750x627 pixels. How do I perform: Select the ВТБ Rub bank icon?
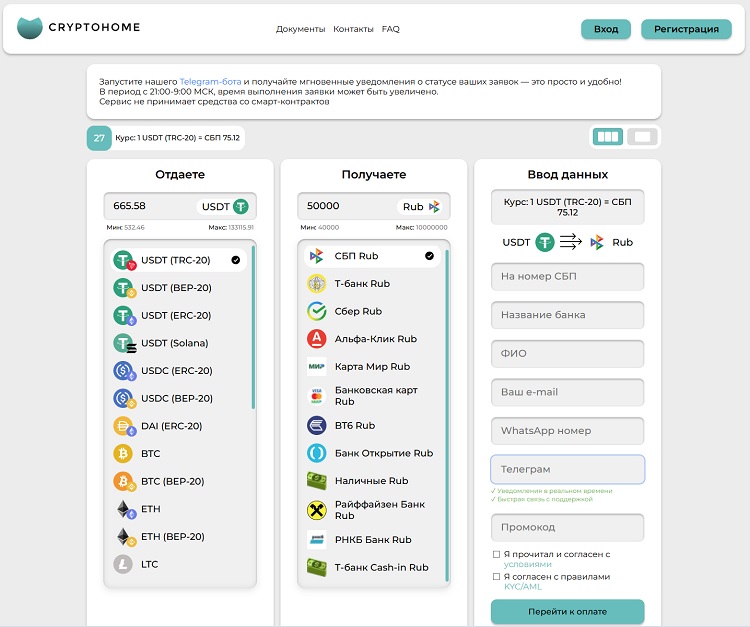click(316, 425)
